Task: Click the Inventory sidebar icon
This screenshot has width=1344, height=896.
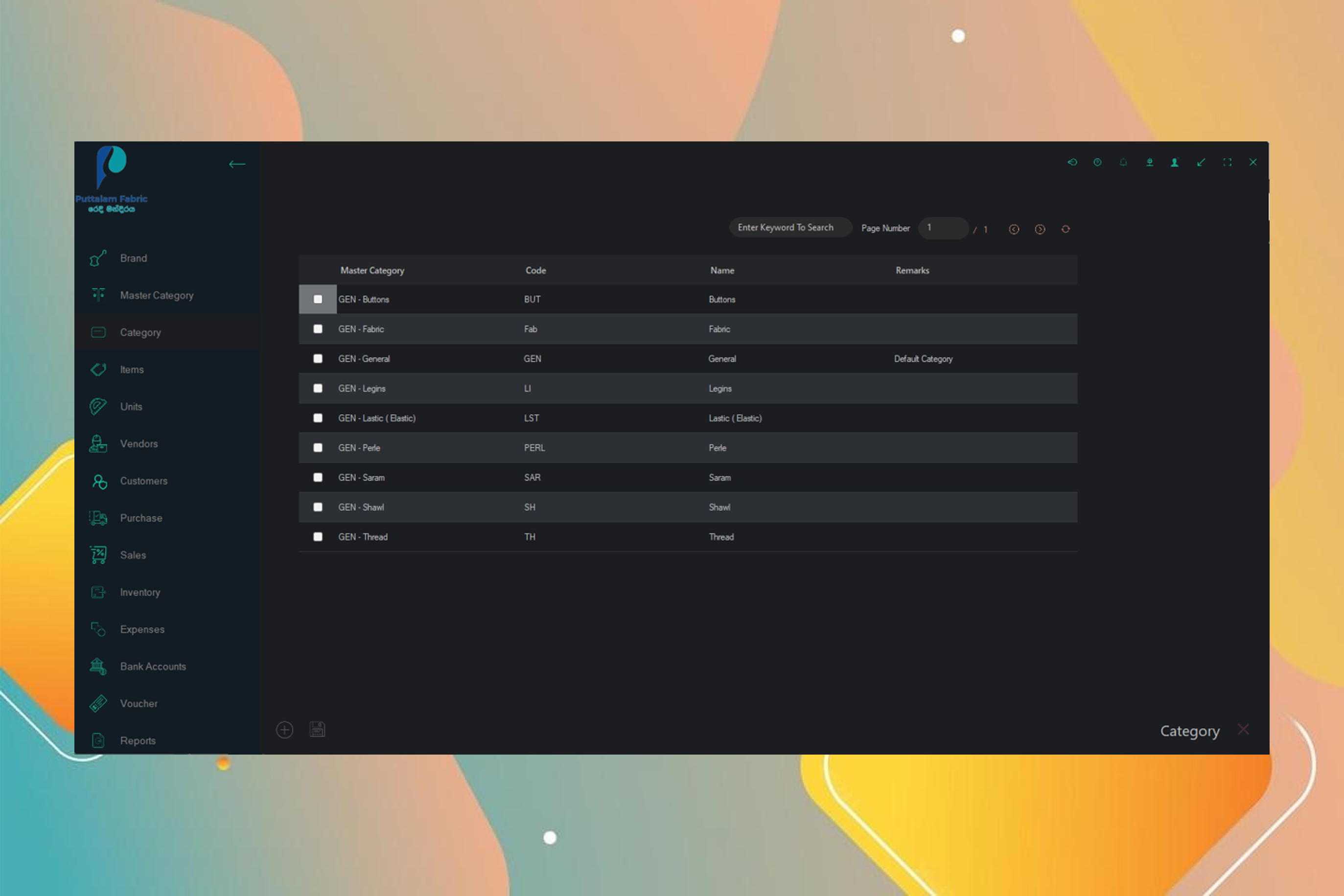Action: click(x=98, y=593)
